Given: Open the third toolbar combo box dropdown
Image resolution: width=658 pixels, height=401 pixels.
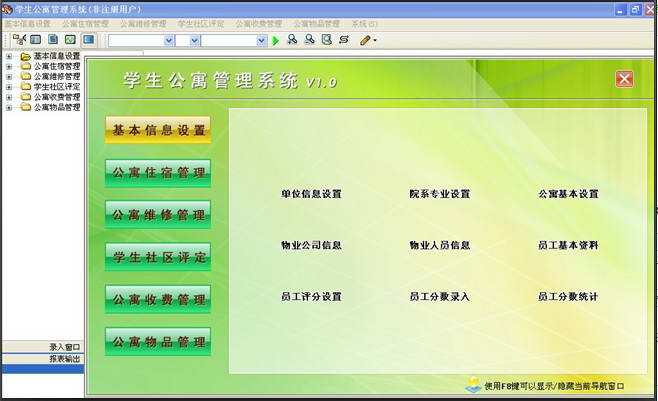Looking at the screenshot, I should tap(261, 40).
